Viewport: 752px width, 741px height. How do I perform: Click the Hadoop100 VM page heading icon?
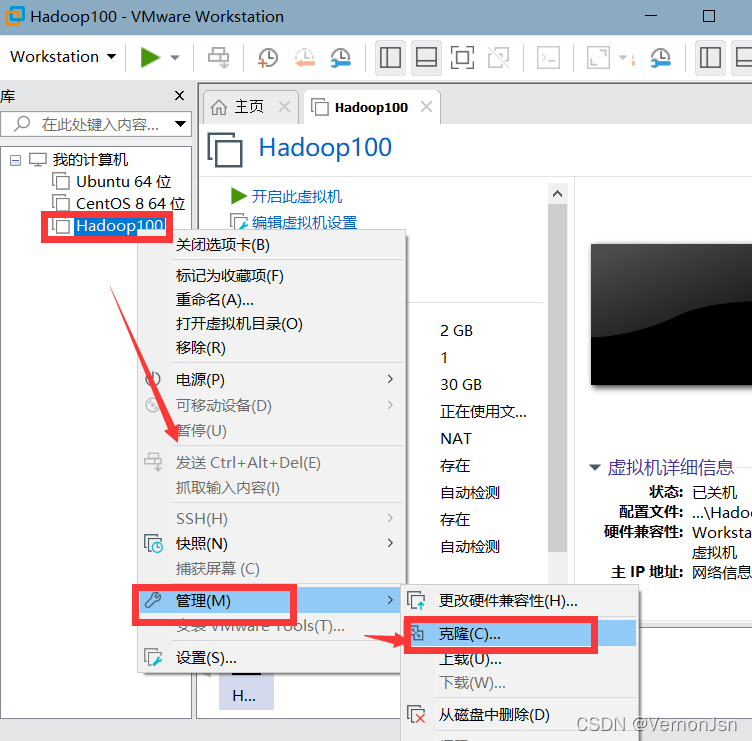coord(225,150)
